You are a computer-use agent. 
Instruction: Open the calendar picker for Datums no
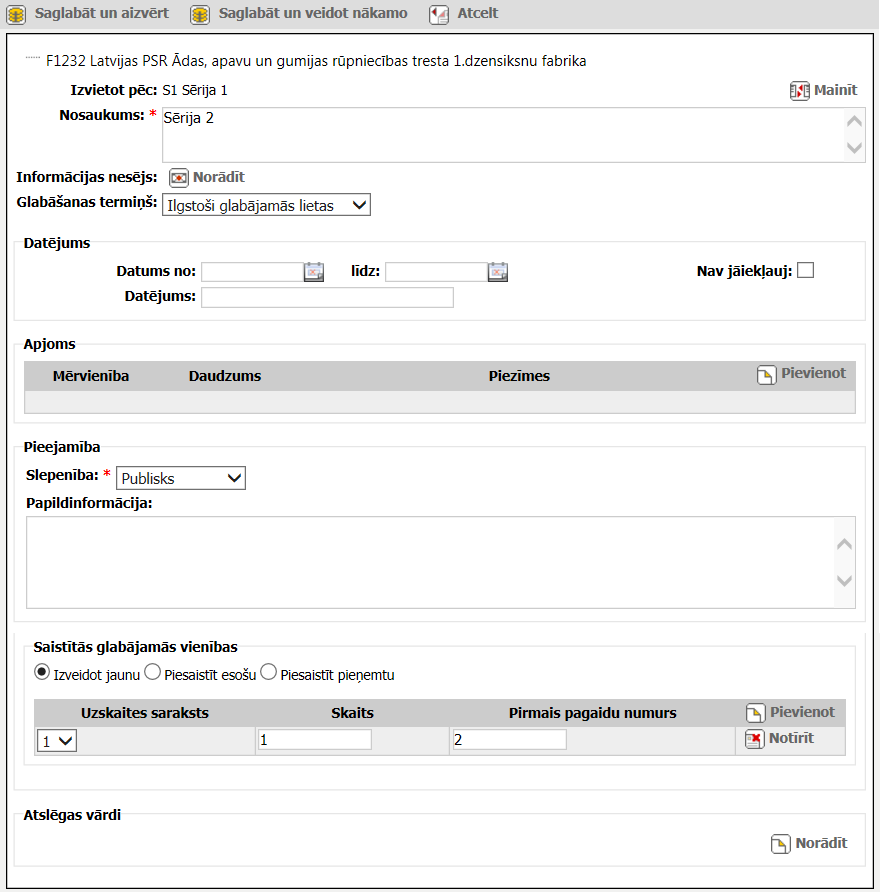pos(314,271)
